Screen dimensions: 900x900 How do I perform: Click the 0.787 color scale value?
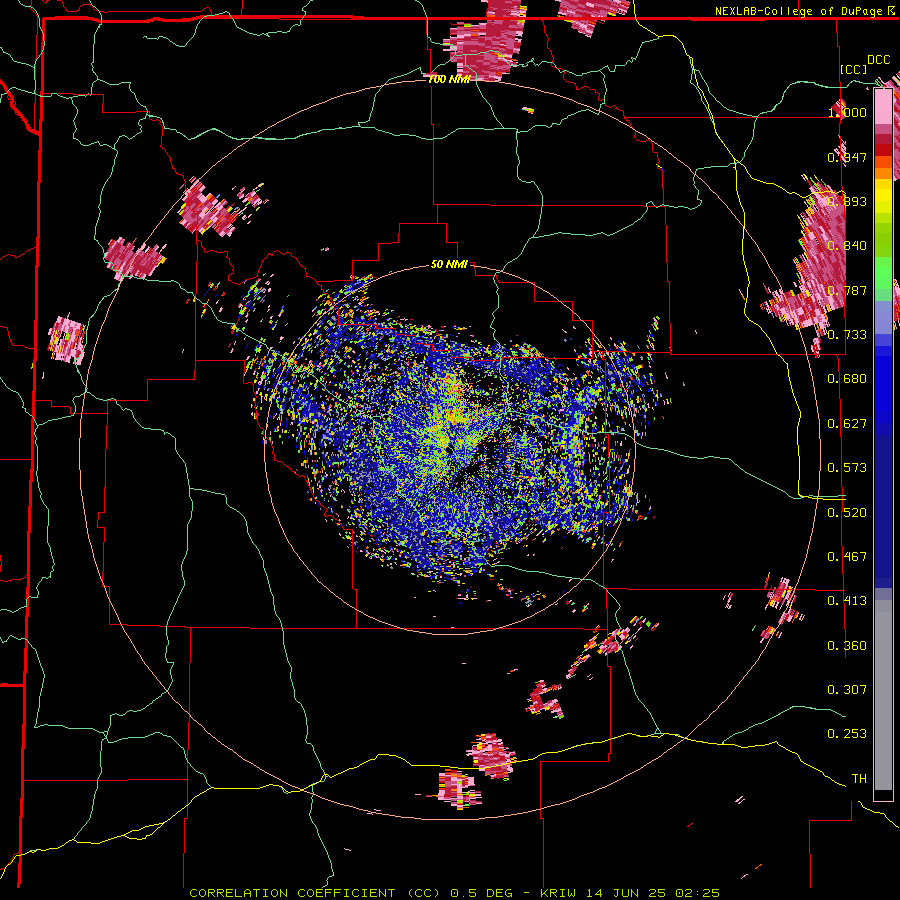point(847,290)
